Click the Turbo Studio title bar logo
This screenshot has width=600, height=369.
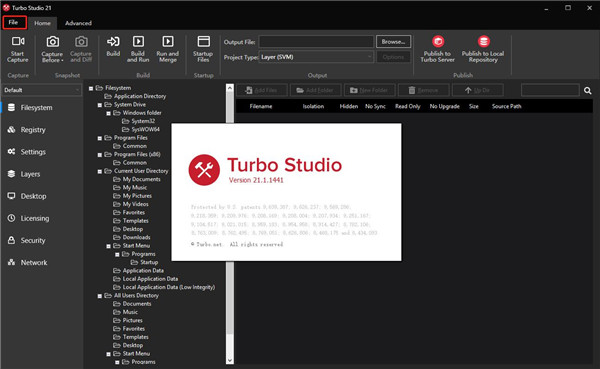(6, 8)
